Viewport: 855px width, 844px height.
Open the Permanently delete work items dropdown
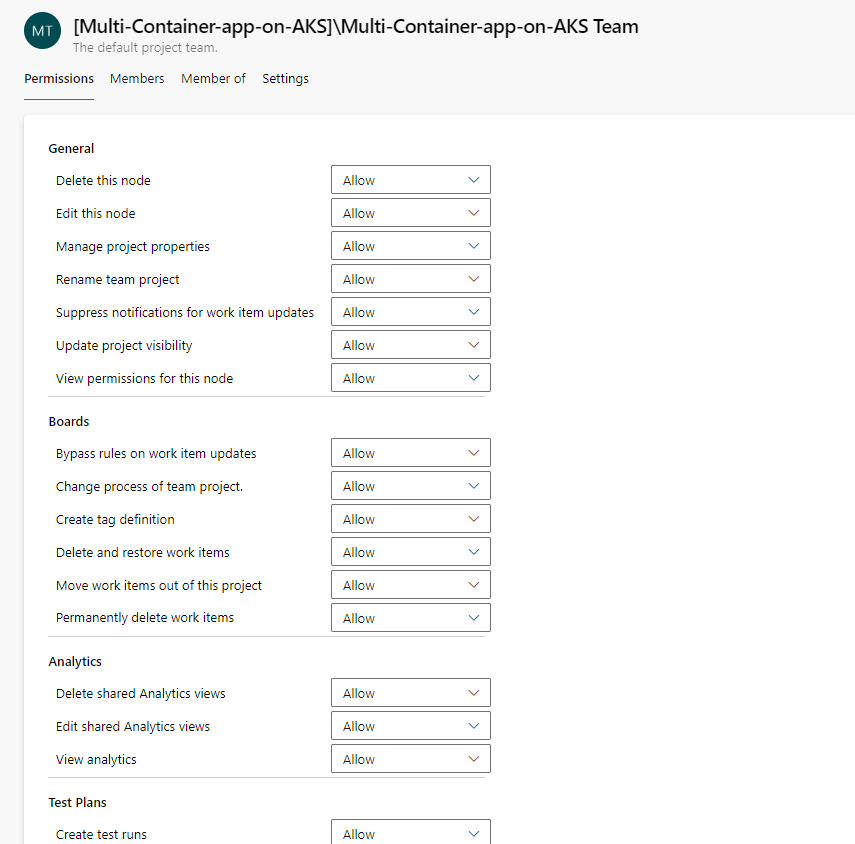pos(411,618)
